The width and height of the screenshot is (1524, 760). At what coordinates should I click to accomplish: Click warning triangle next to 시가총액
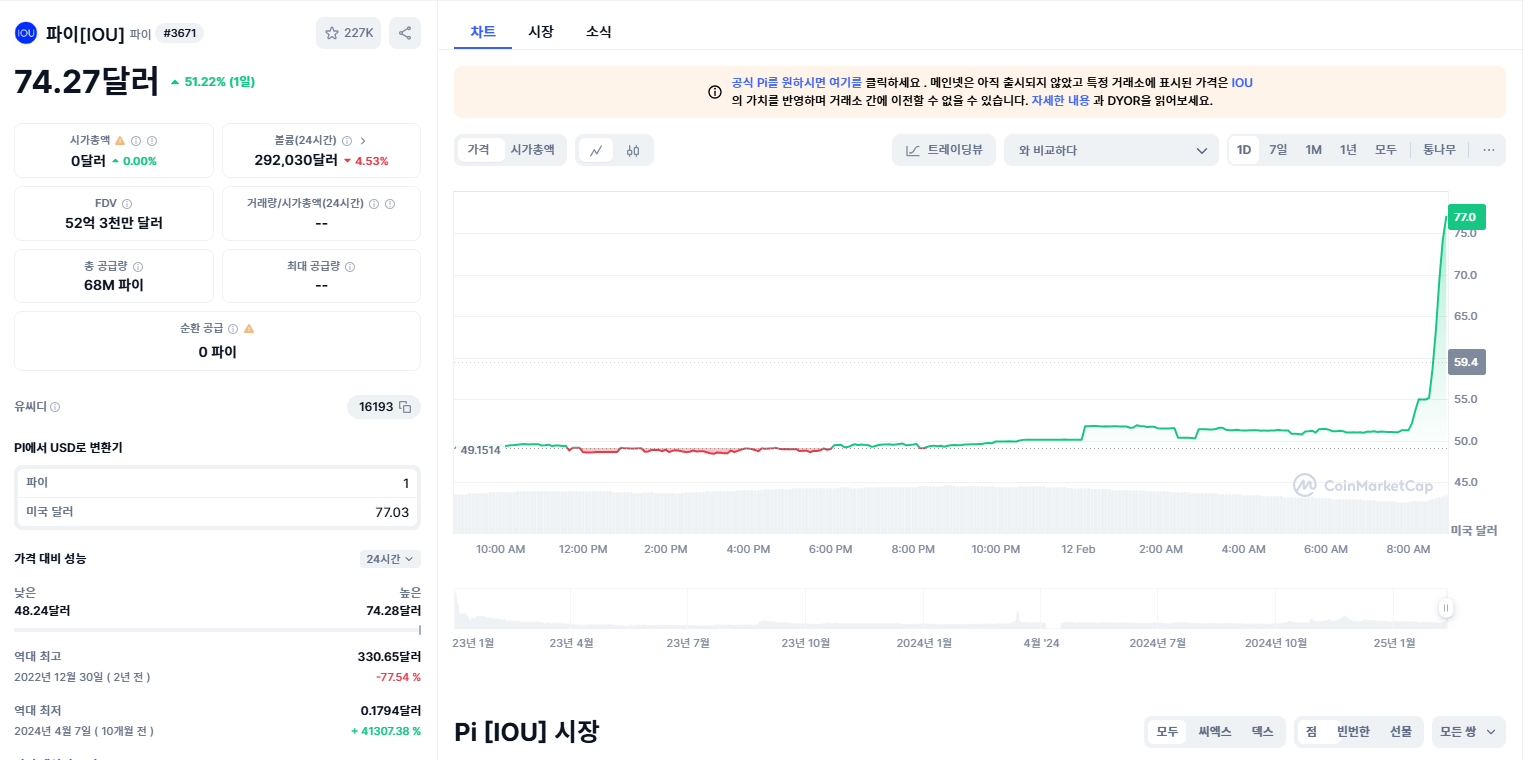[120, 141]
